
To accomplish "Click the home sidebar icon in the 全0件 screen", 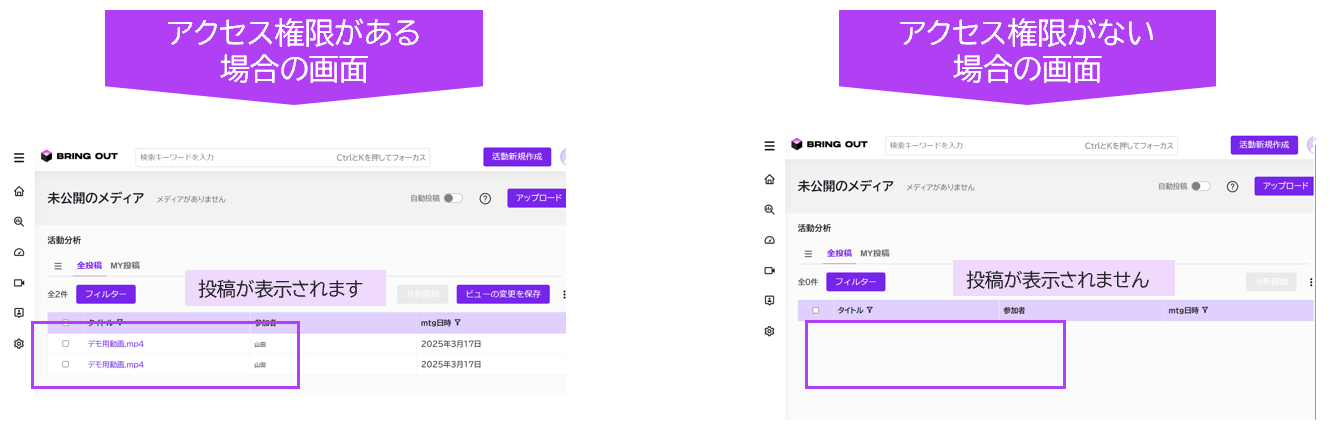I will point(769,180).
